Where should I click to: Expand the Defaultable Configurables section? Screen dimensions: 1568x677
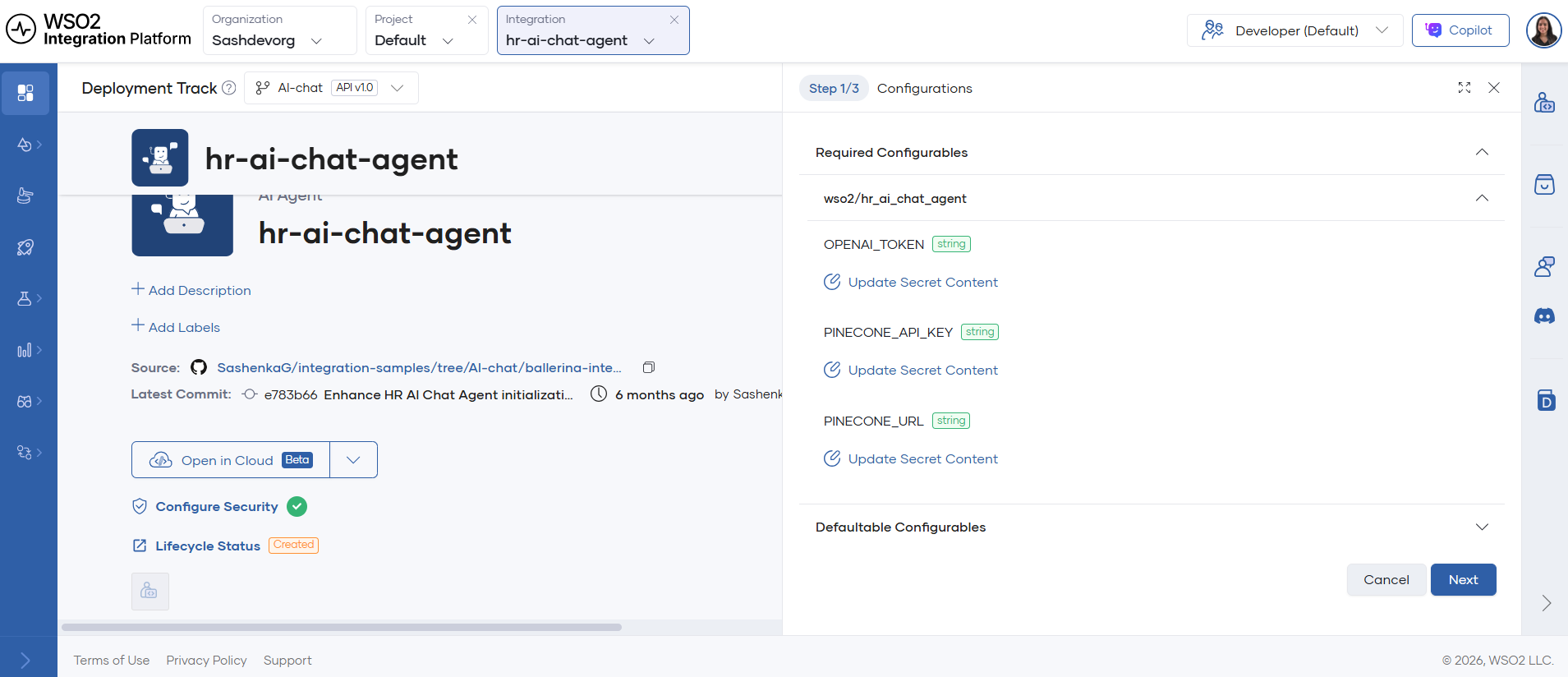tap(1483, 527)
